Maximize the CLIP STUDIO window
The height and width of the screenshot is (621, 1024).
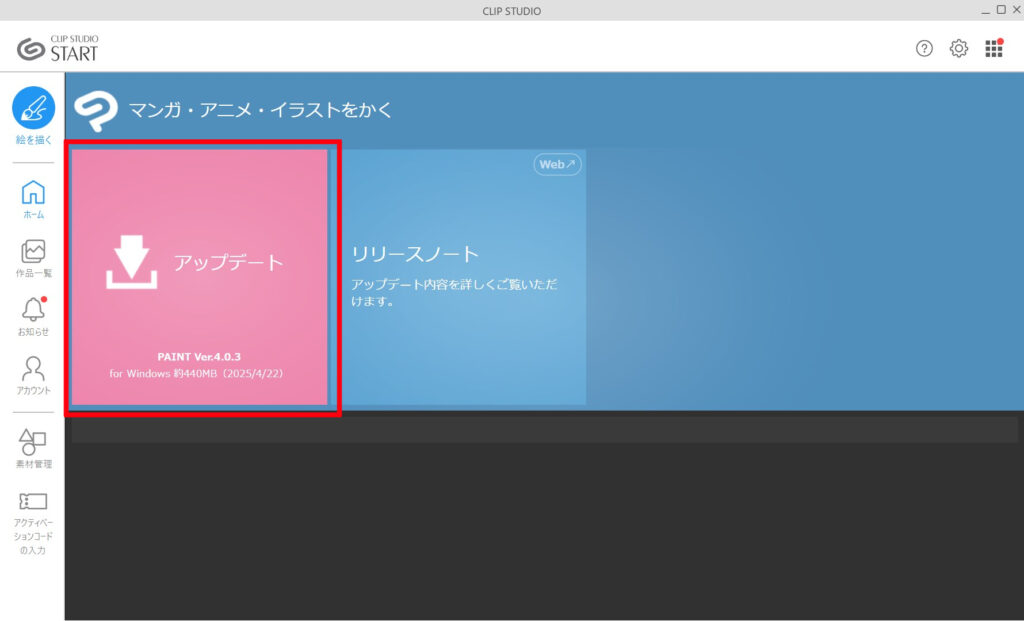pyautogui.click(x=1001, y=10)
